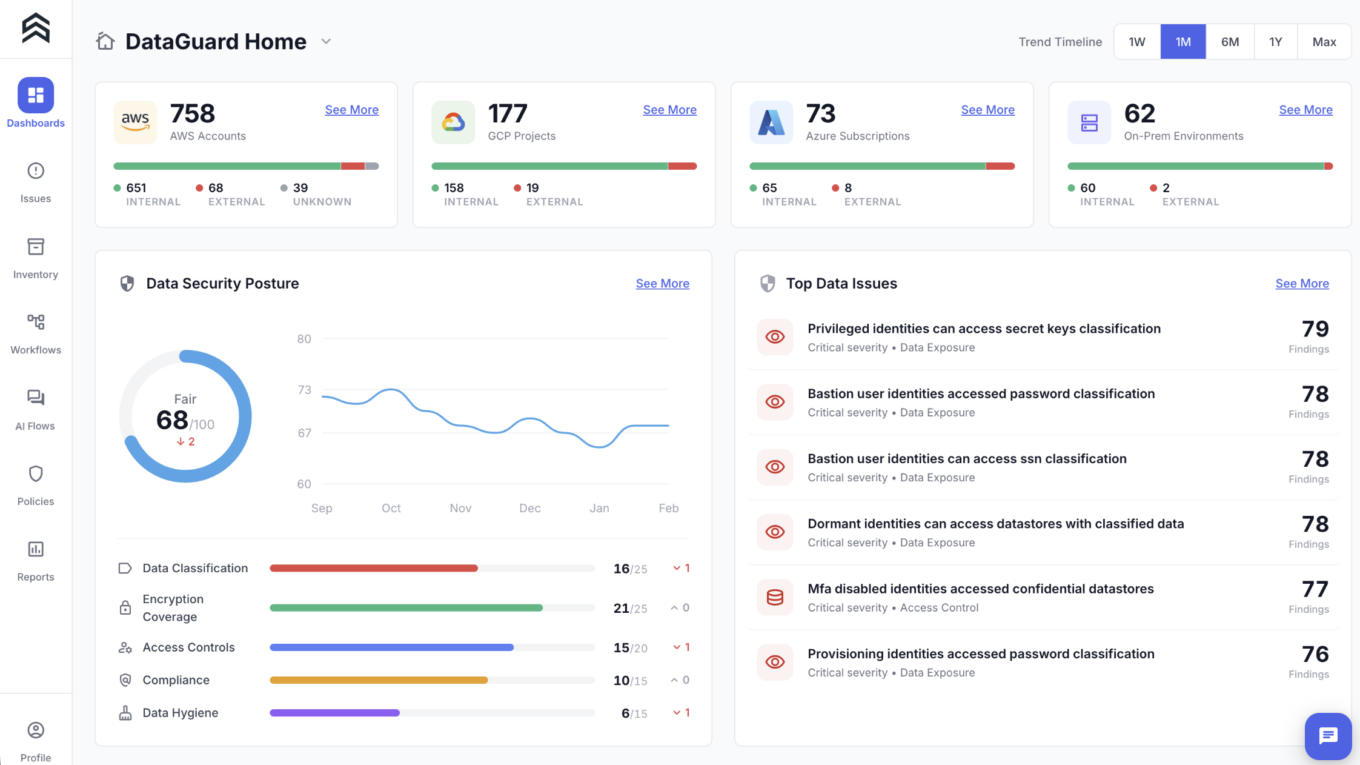Click the home icon beside DataGuard Home
The image size is (1360, 765).
tap(105, 41)
